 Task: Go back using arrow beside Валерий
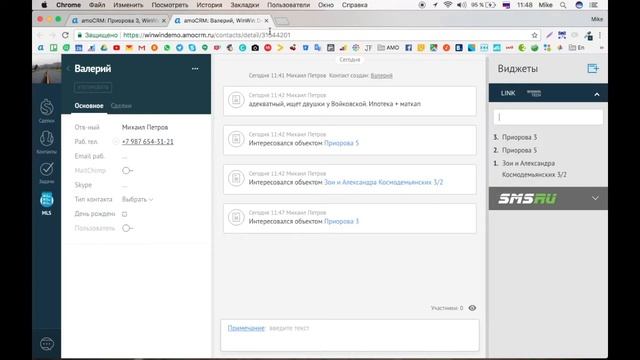pos(68,69)
